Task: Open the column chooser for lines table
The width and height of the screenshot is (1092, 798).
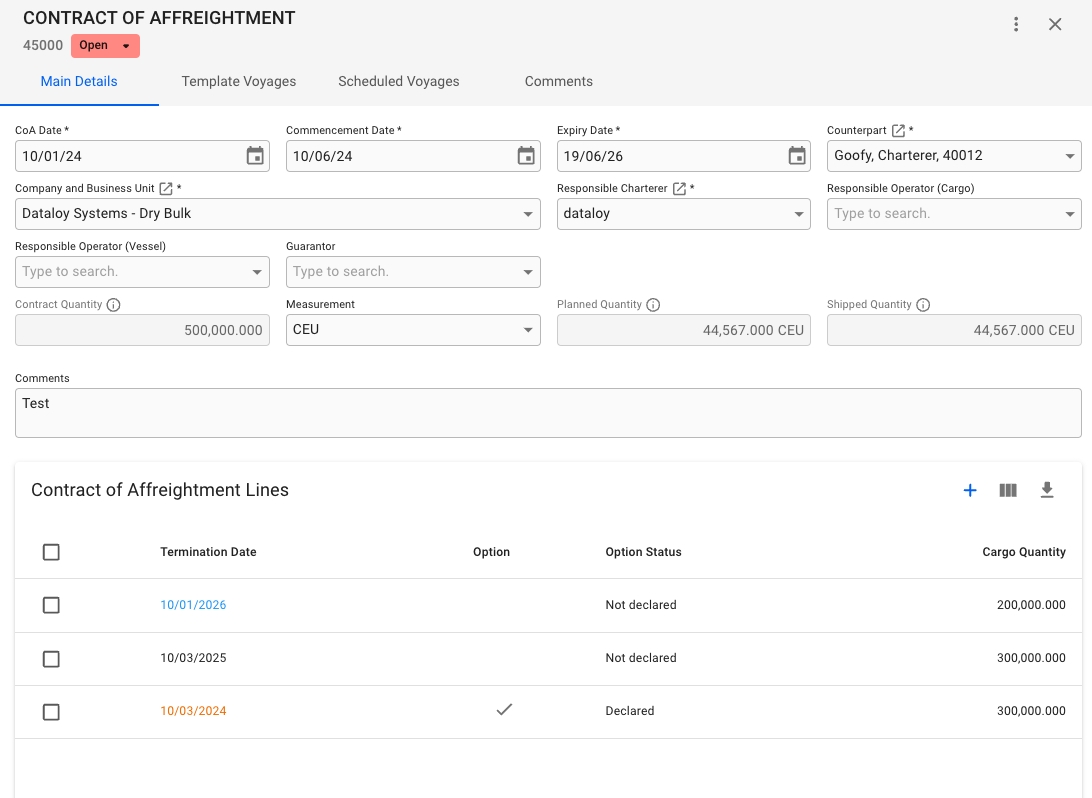Action: (x=1008, y=490)
